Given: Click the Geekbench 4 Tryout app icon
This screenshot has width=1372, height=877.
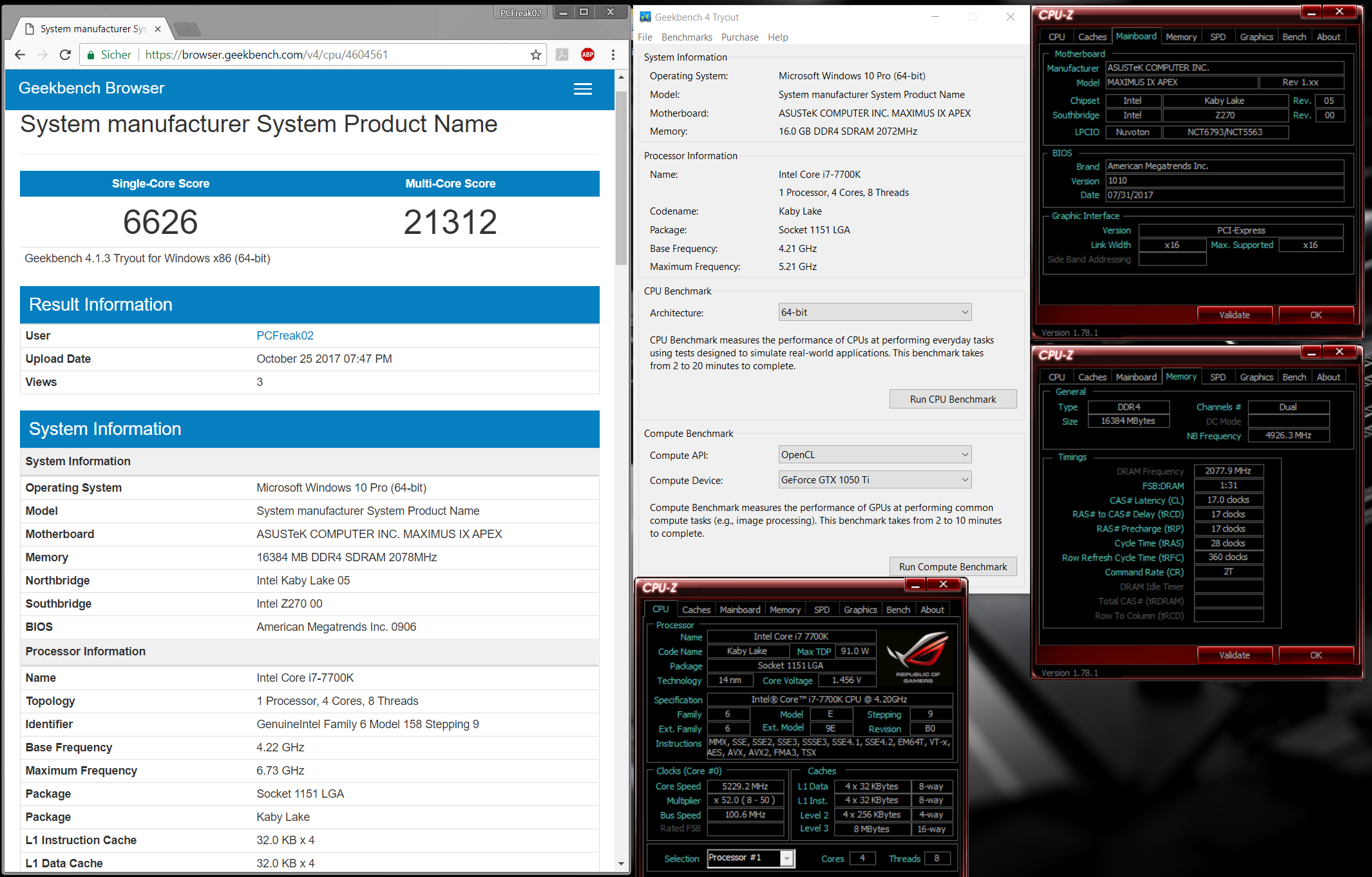Looking at the screenshot, I should (645, 17).
